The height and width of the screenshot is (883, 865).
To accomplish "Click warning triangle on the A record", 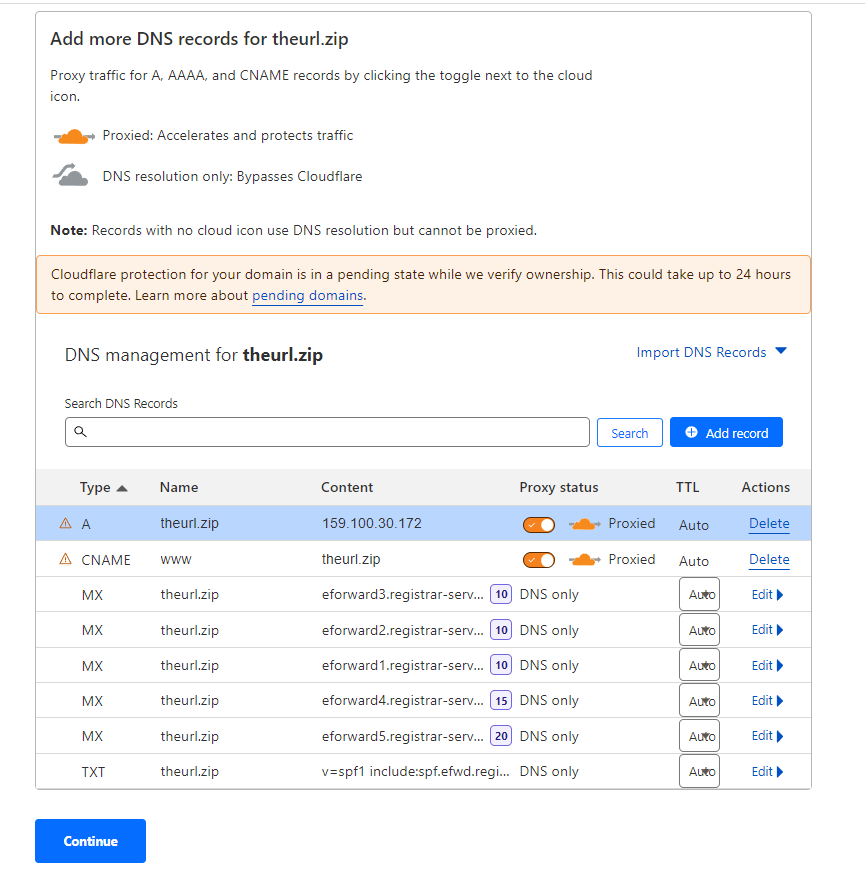I will pyautogui.click(x=65, y=524).
